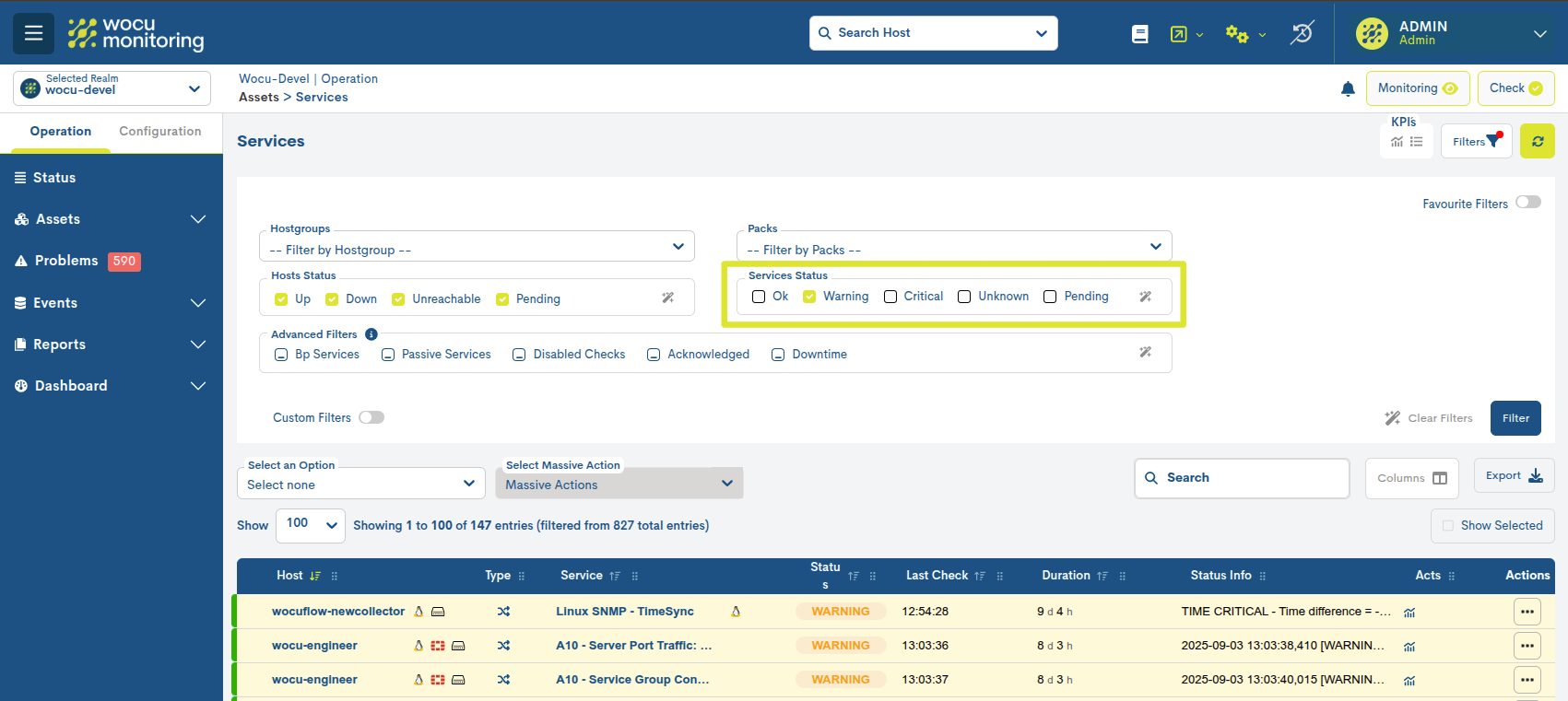Switch to the Configuration tab

(159, 132)
